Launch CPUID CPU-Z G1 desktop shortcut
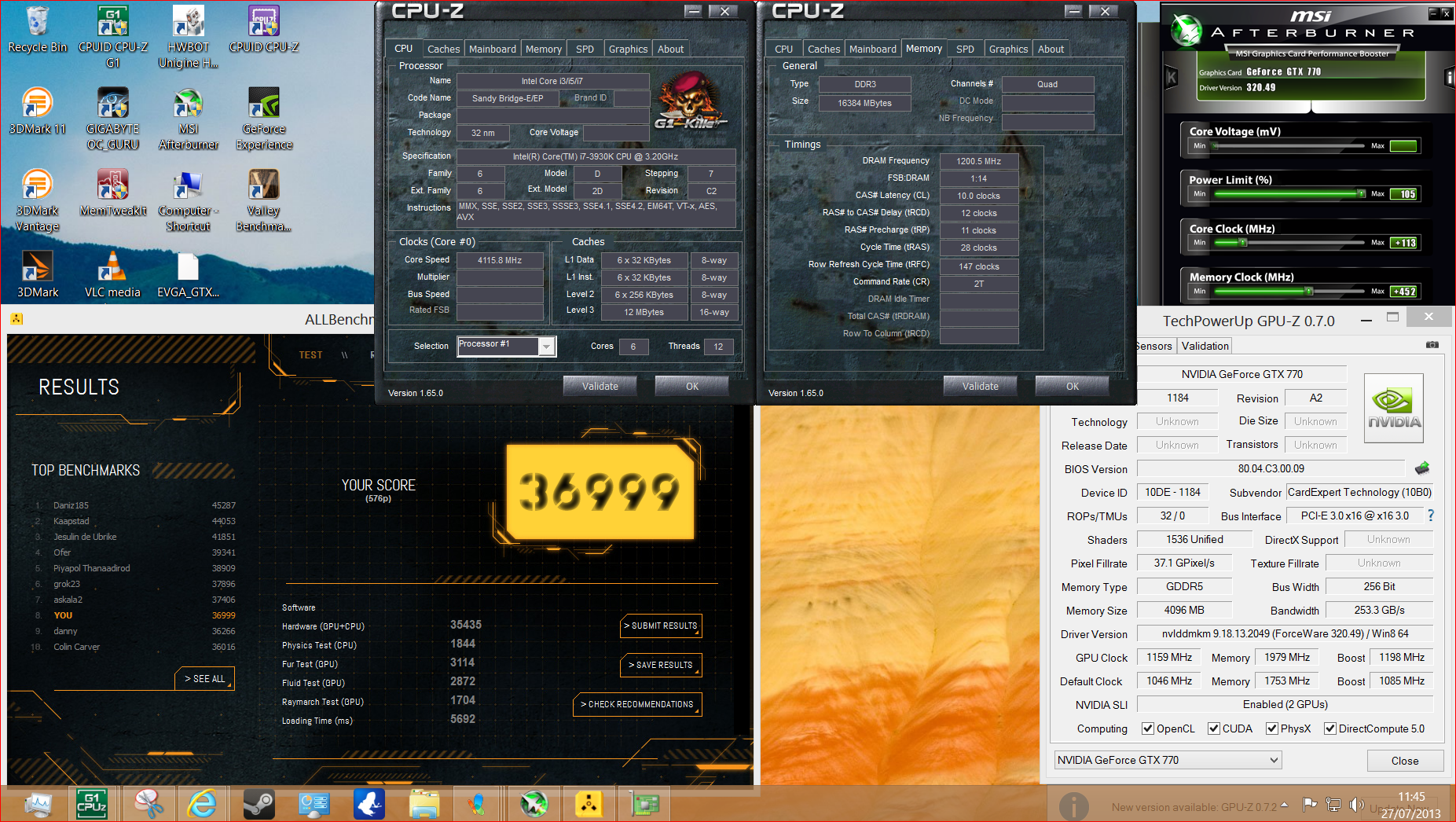Screen dimensions: 1456x822 click(x=113, y=36)
